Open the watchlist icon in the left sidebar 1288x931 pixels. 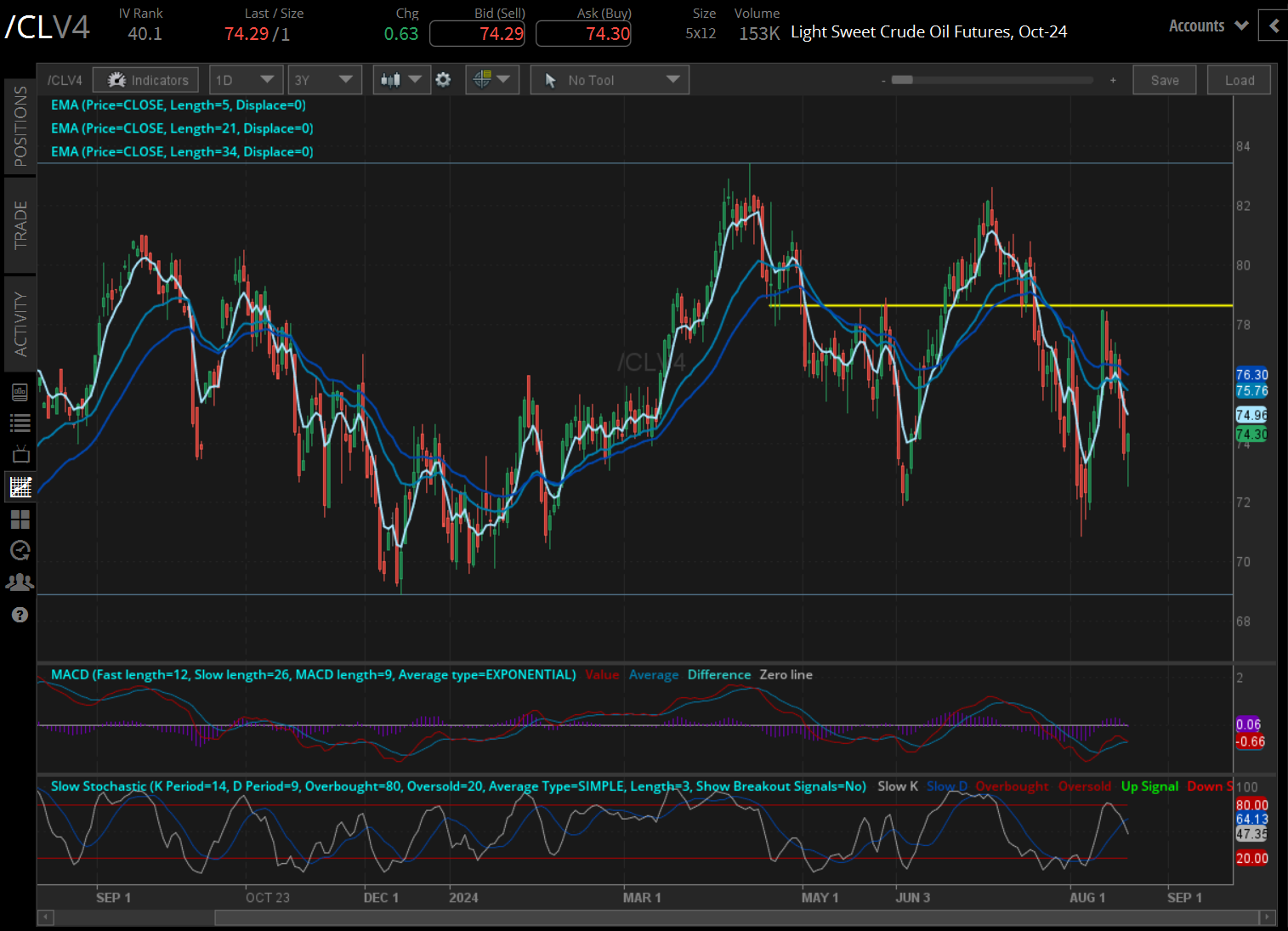coord(20,423)
